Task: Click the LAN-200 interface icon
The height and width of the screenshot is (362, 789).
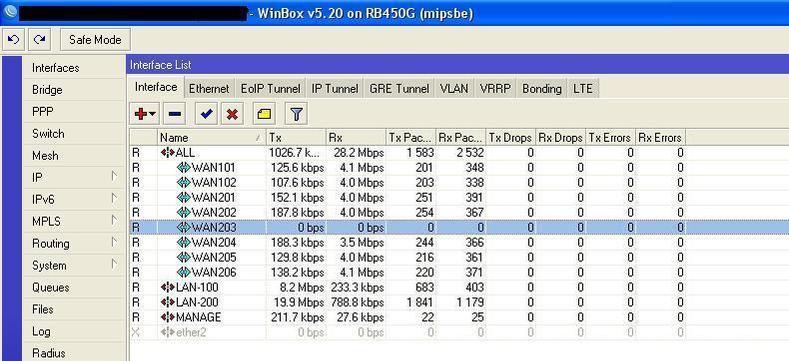Action: click(x=168, y=303)
